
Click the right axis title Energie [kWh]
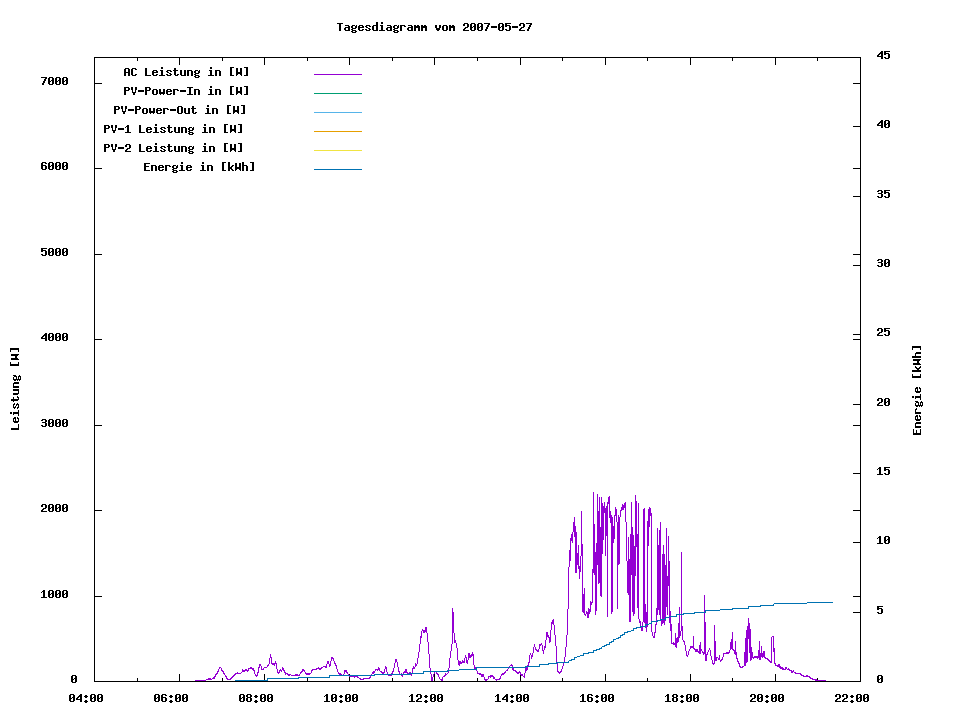click(917, 390)
